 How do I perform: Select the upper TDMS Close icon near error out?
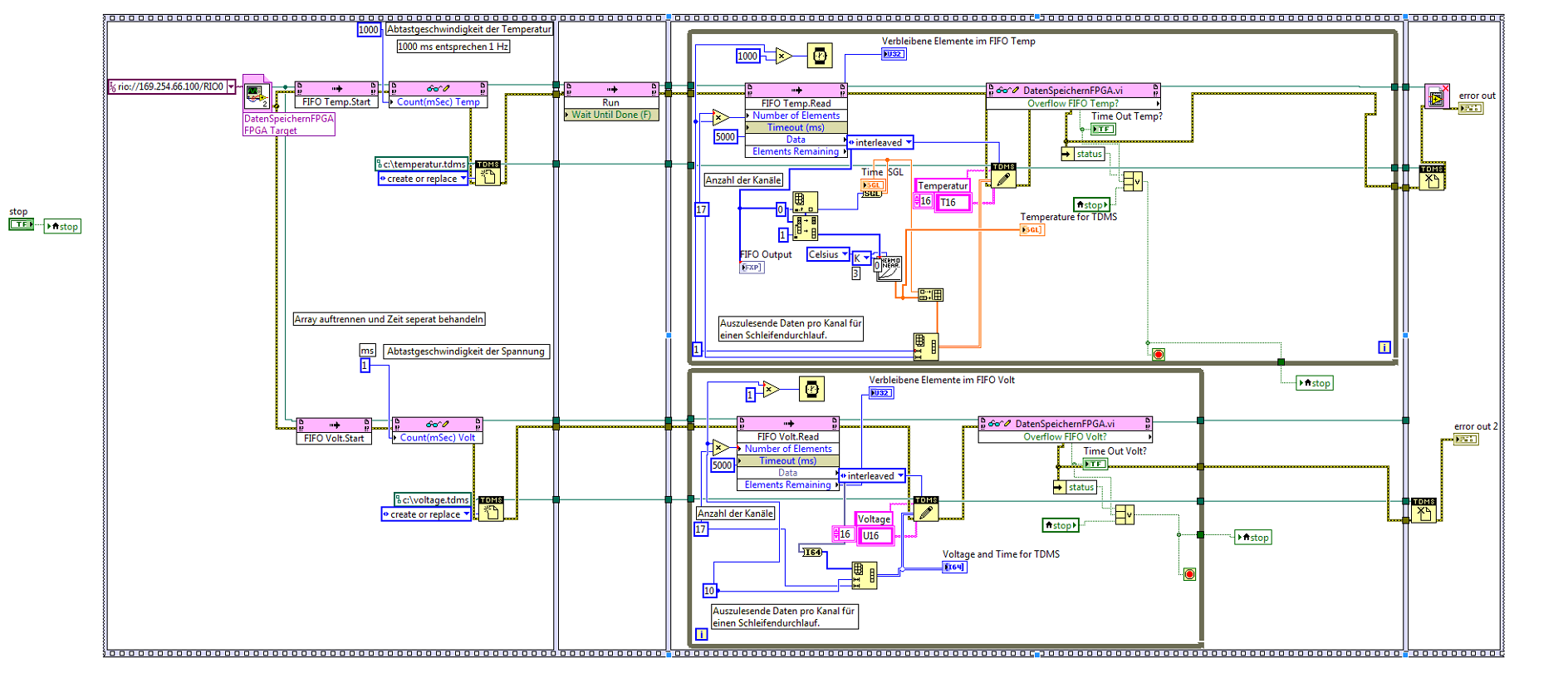pos(1432,177)
